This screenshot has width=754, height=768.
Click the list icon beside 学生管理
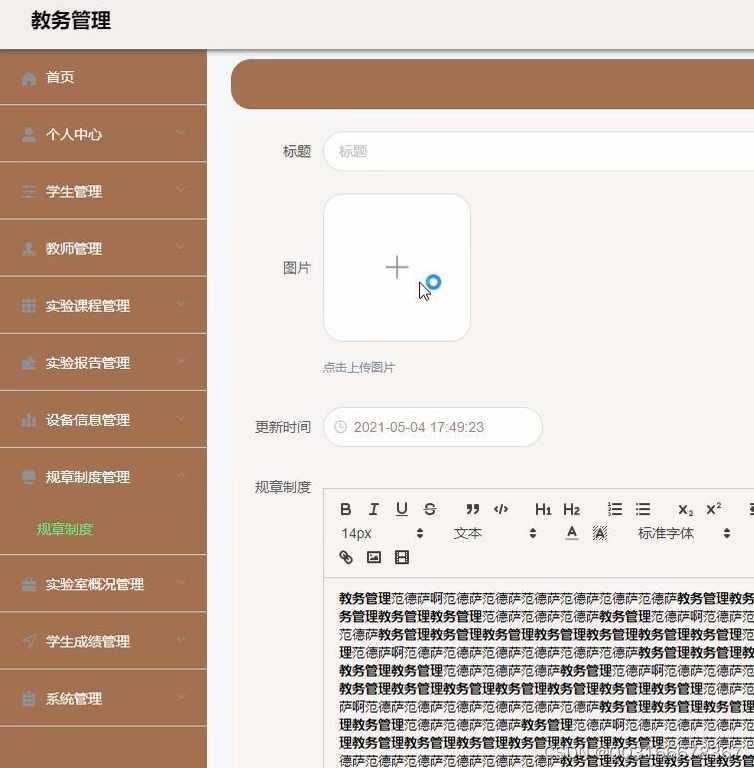[x=29, y=192]
